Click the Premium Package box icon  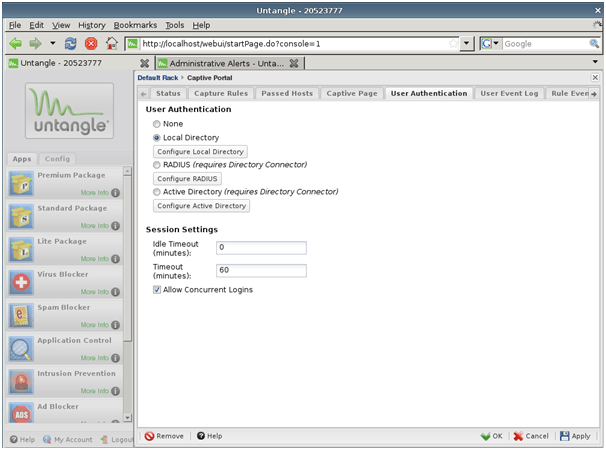click(21, 183)
